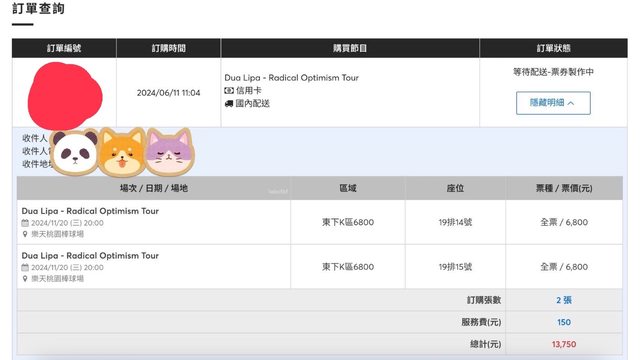This screenshot has height=360, width=640.
Task: Click the location pin in first ticket row
Action: pyautogui.click(x=25, y=234)
